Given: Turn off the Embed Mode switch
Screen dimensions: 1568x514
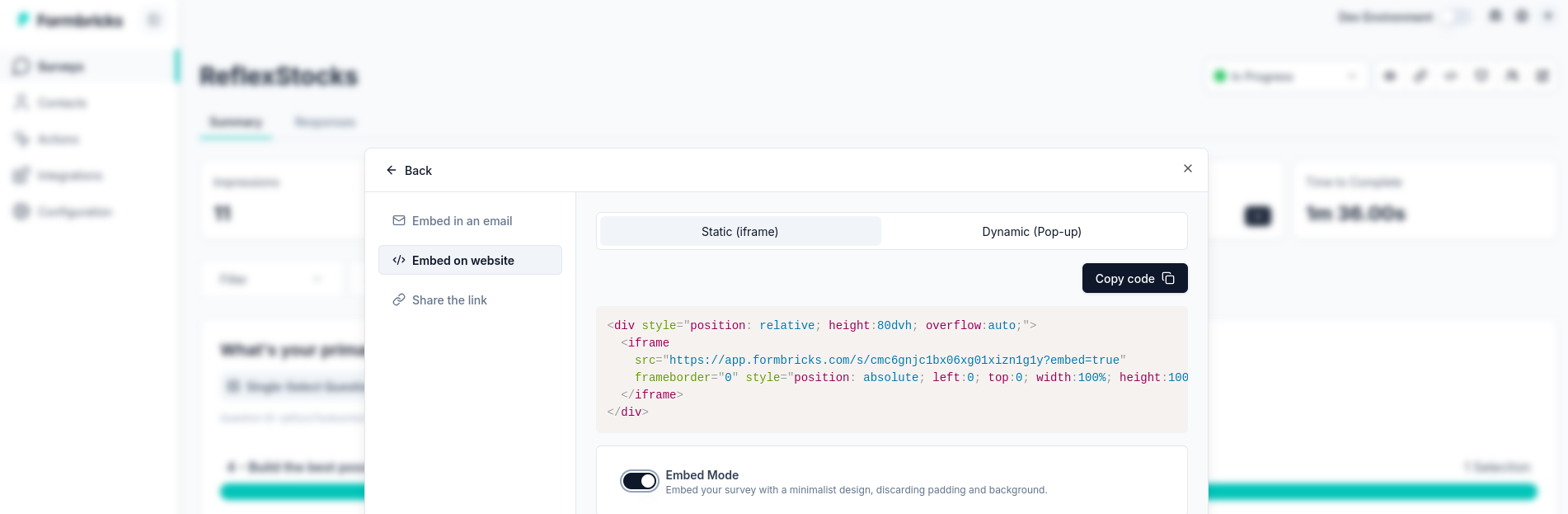Looking at the screenshot, I should coord(640,481).
